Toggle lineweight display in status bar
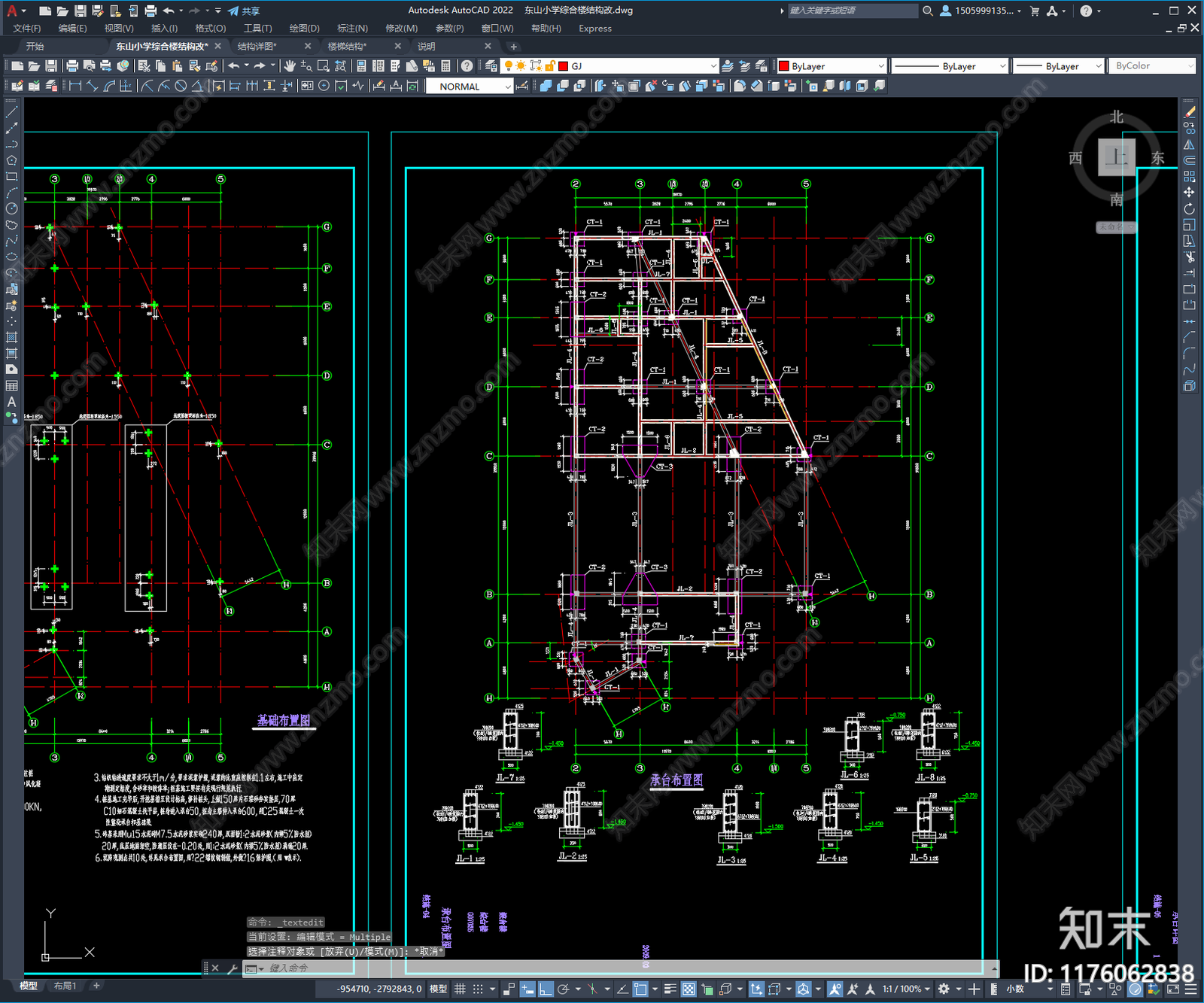 (670, 989)
